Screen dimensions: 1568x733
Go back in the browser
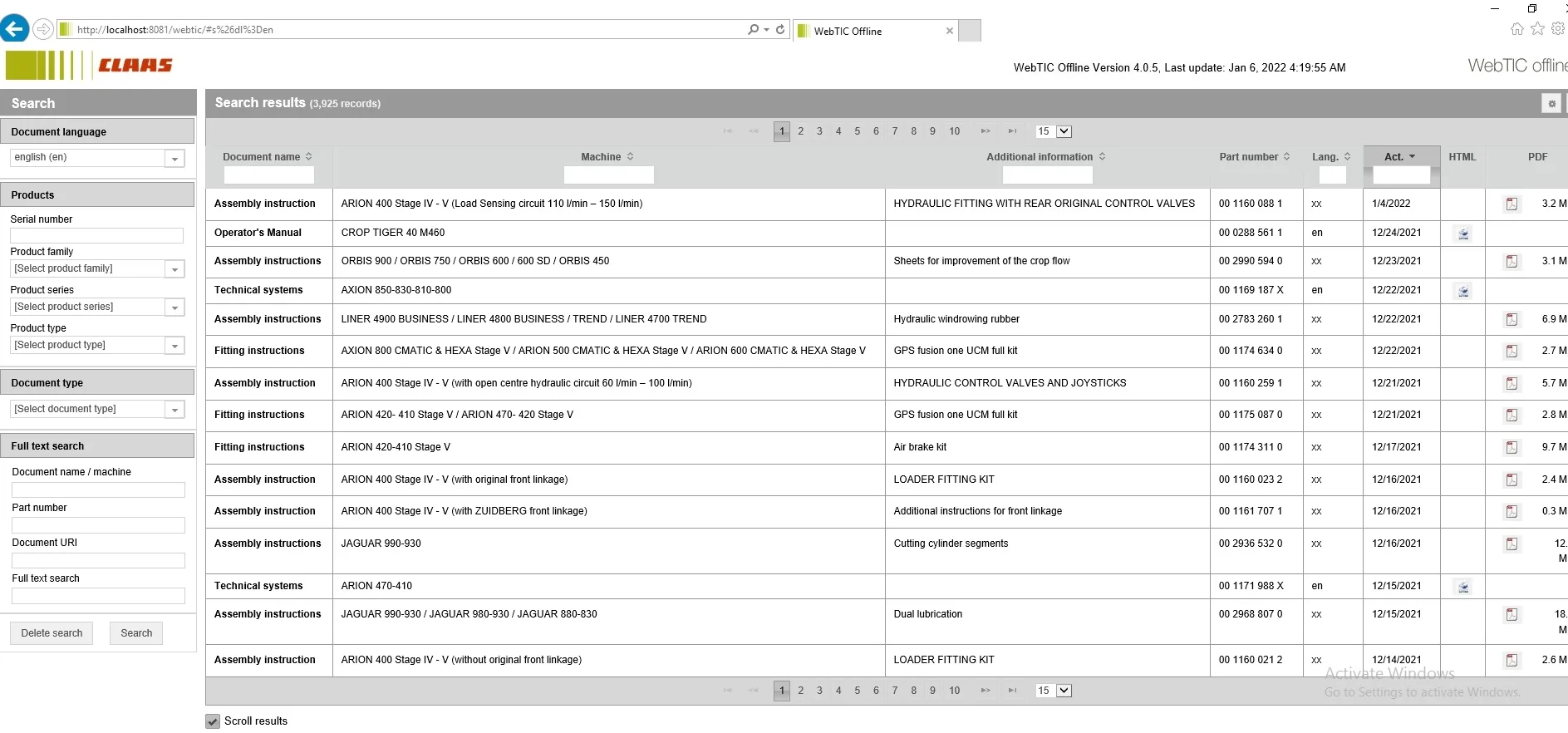(14, 29)
